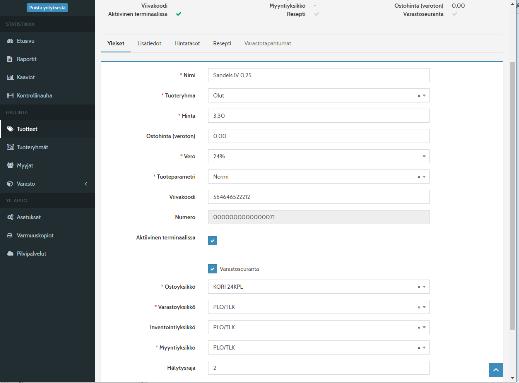Screen dimensions: 519x383
Task: Go to Kaaviot in the sidebar
Action: point(47,77)
